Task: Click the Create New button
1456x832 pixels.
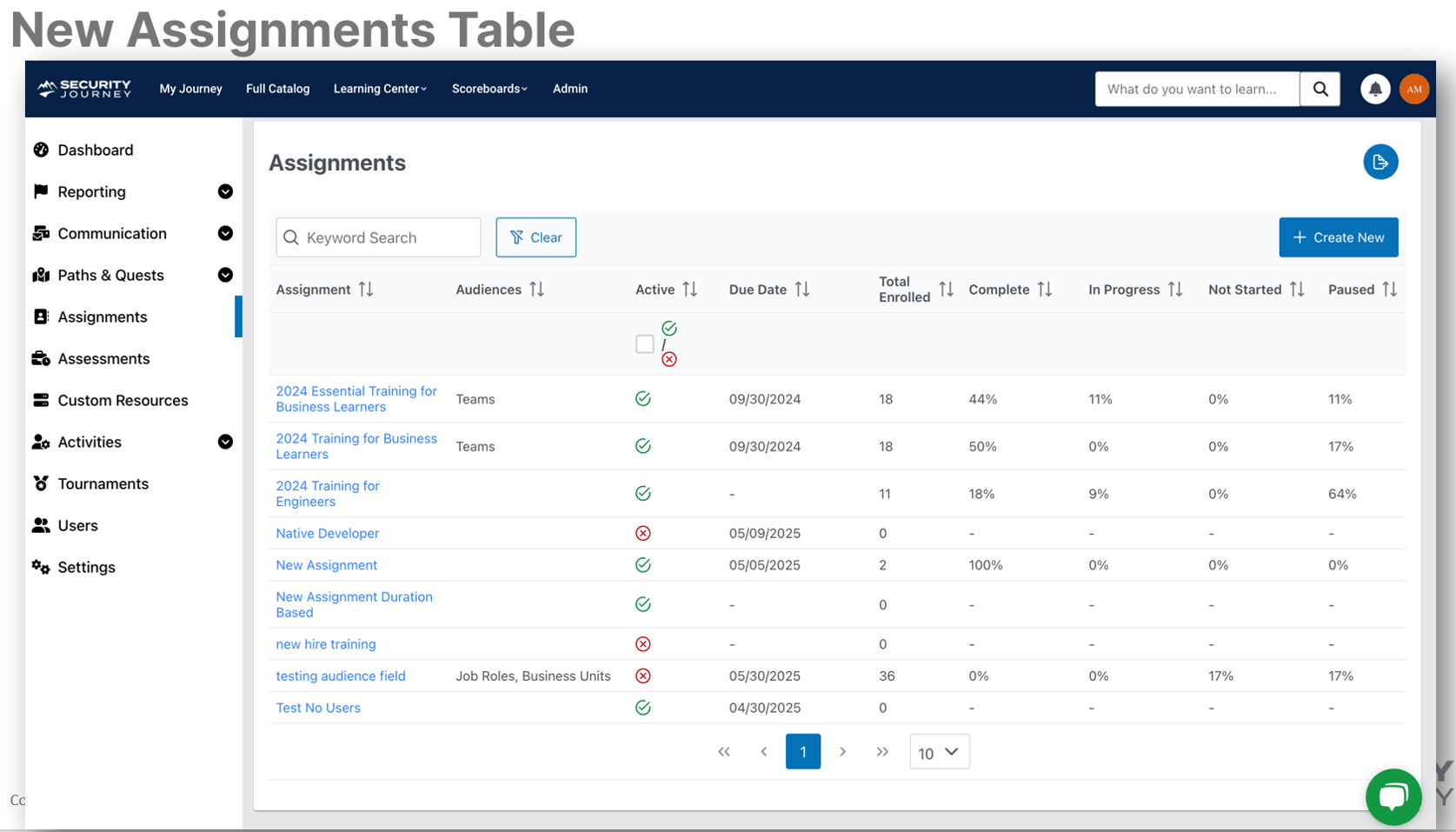Action: [x=1339, y=237]
